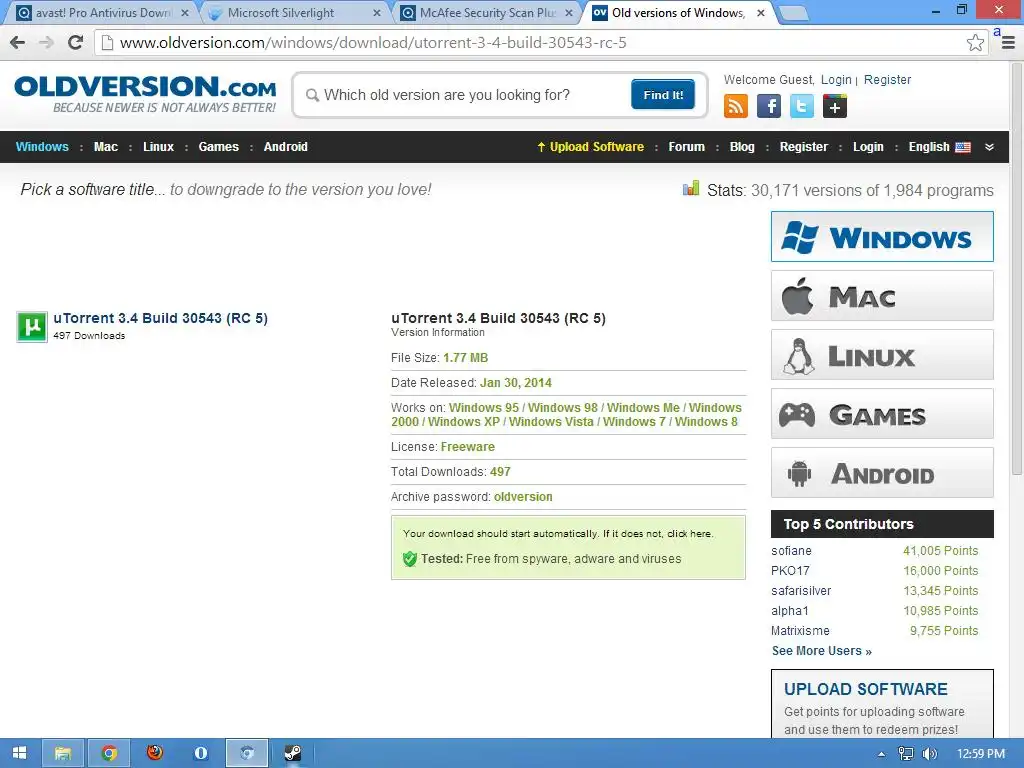1024x768 pixels.
Task: Click the Register link beside Welcome Guest
Action: click(x=887, y=80)
